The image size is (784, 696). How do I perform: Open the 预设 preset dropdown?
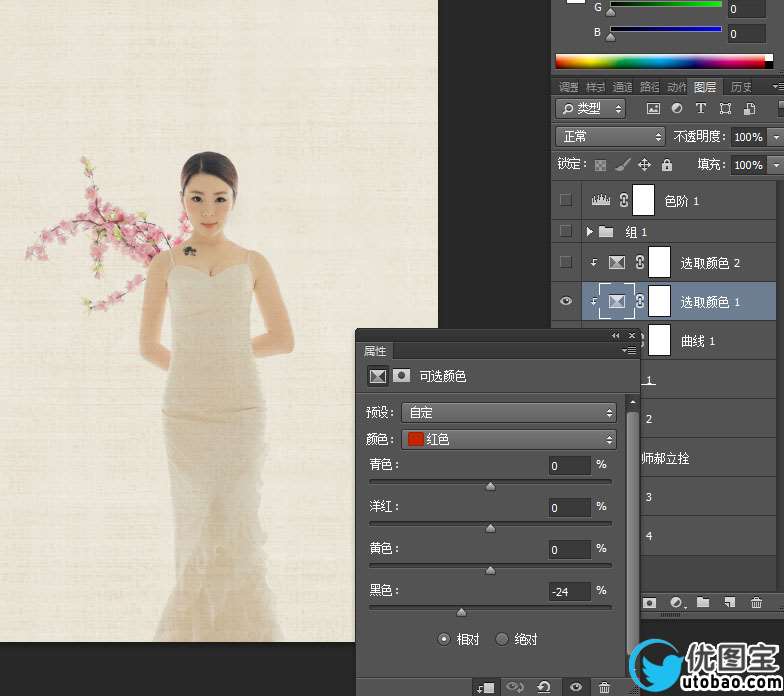(x=510, y=412)
